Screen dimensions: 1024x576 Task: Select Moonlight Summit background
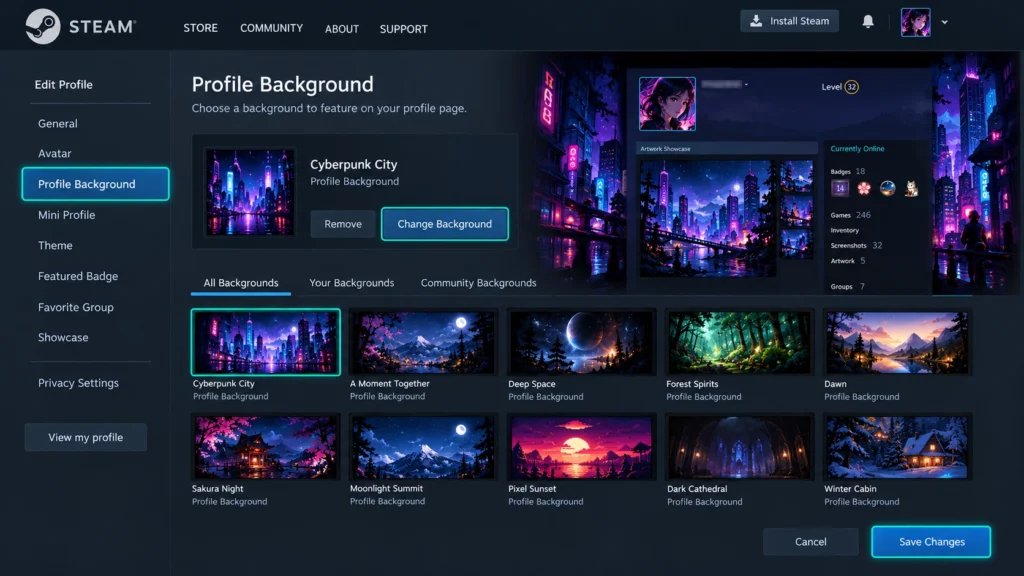[x=423, y=447]
